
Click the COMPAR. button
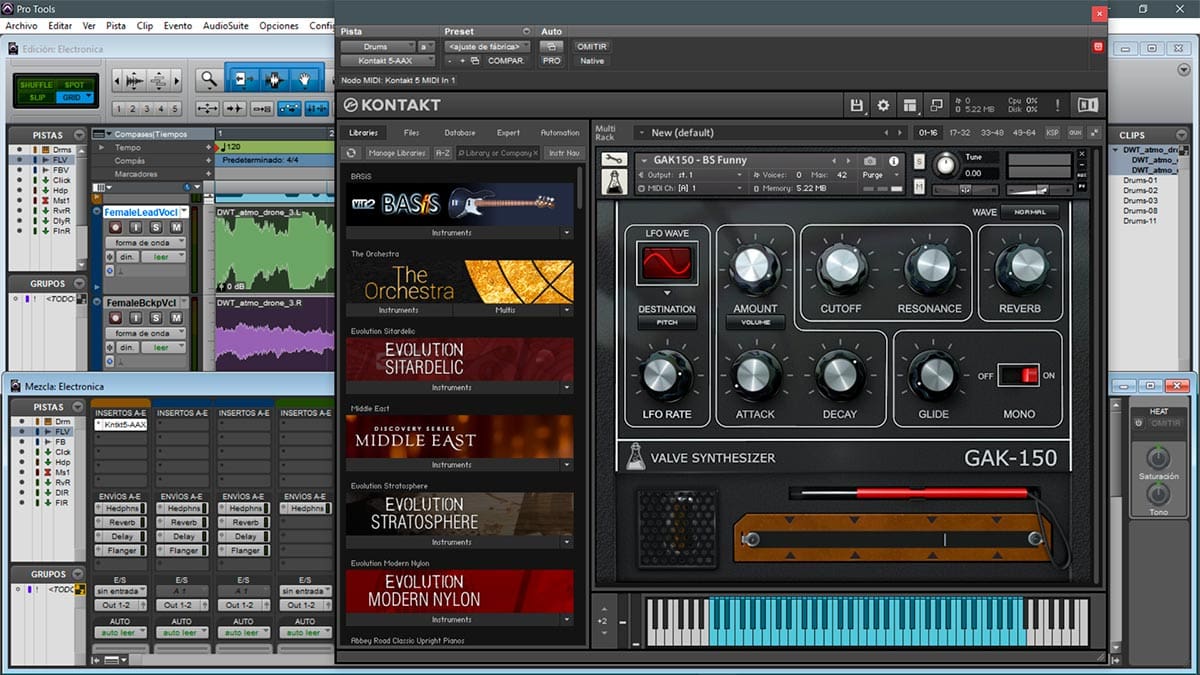point(506,61)
